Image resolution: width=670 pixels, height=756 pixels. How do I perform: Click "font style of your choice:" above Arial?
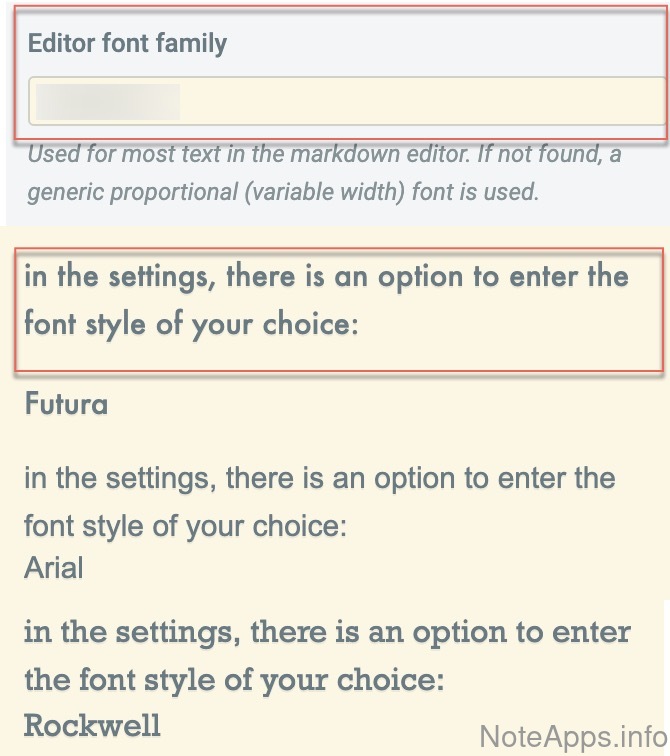[x=185, y=525]
